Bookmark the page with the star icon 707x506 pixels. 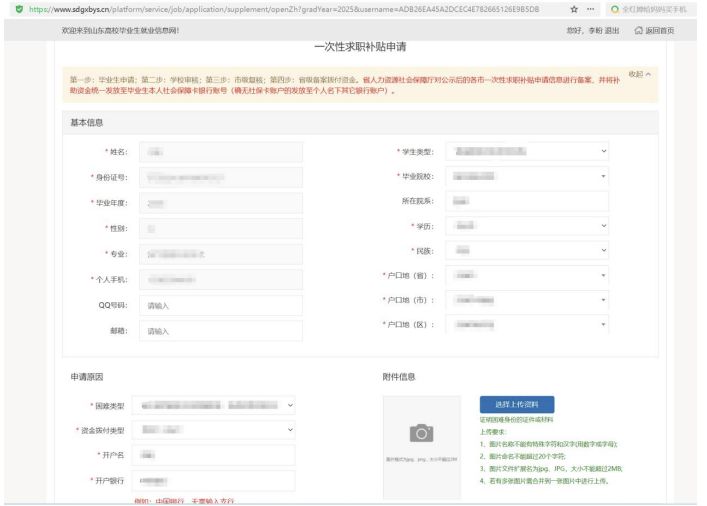(574, 9)
